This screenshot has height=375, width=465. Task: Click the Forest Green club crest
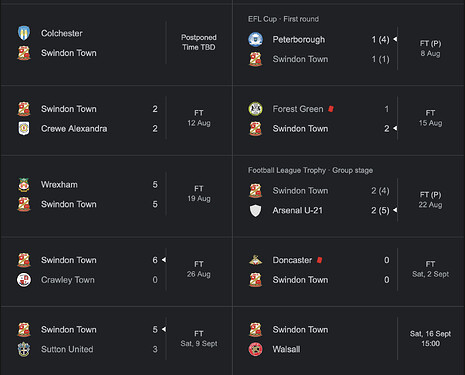(255, 109)
